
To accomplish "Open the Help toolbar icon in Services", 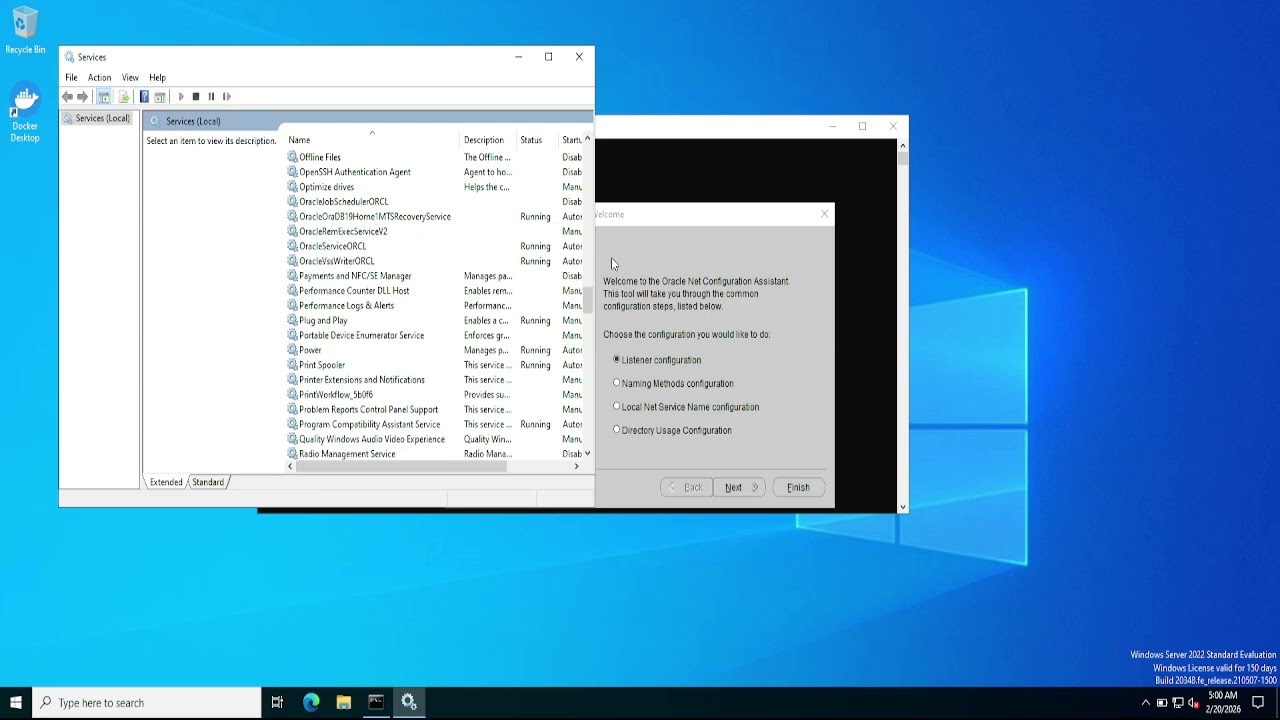I will coord(144,97).
